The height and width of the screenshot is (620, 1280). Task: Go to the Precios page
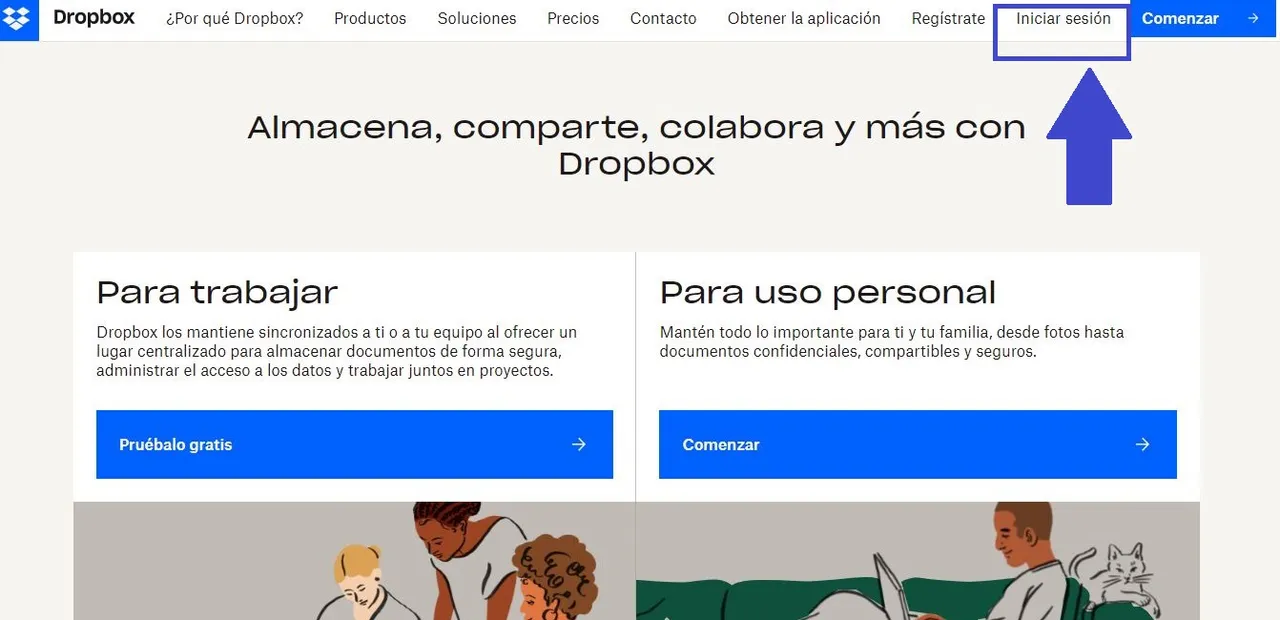[573, 18]
